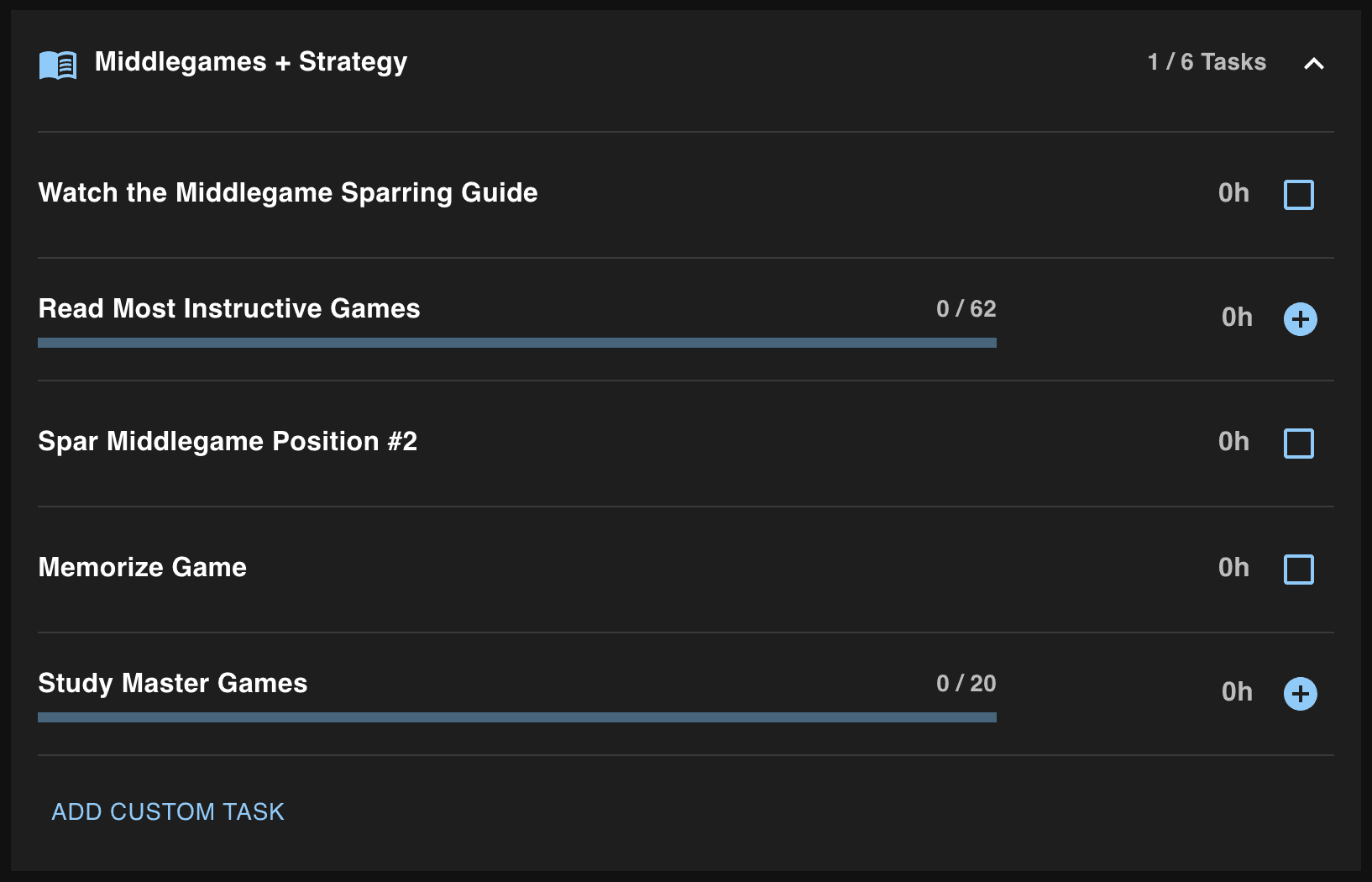The width and height of the screenshot is (1372, 882).
Task: Open the Read Most Instructive Games task title
Action: pyautogui.click(x=229, y=309)
